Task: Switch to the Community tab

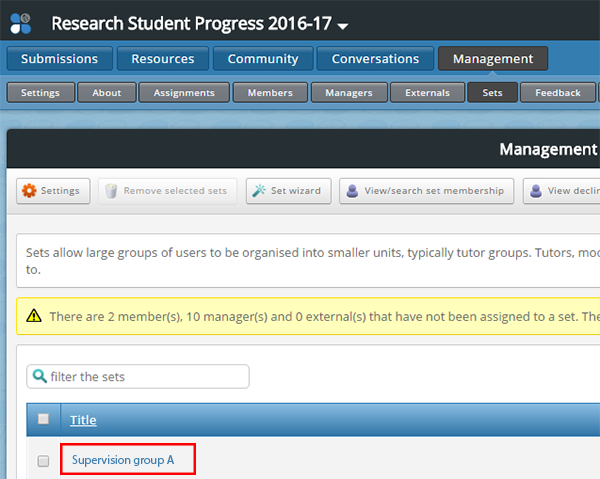Action: pos(263,59)
